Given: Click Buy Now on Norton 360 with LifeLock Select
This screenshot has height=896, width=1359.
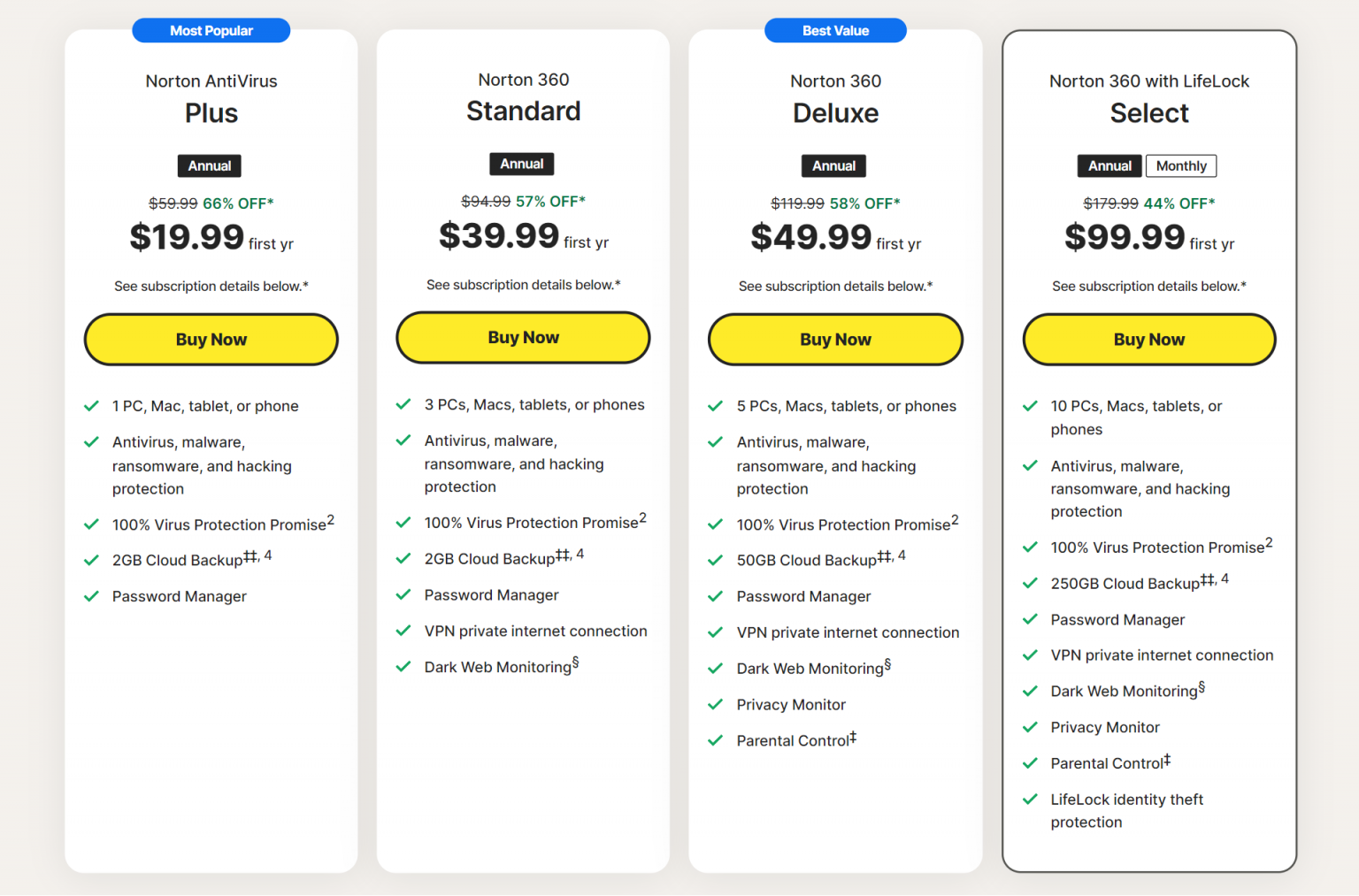Looking at the screenshot, I should pyautogui.click(x=1148, y=340).
